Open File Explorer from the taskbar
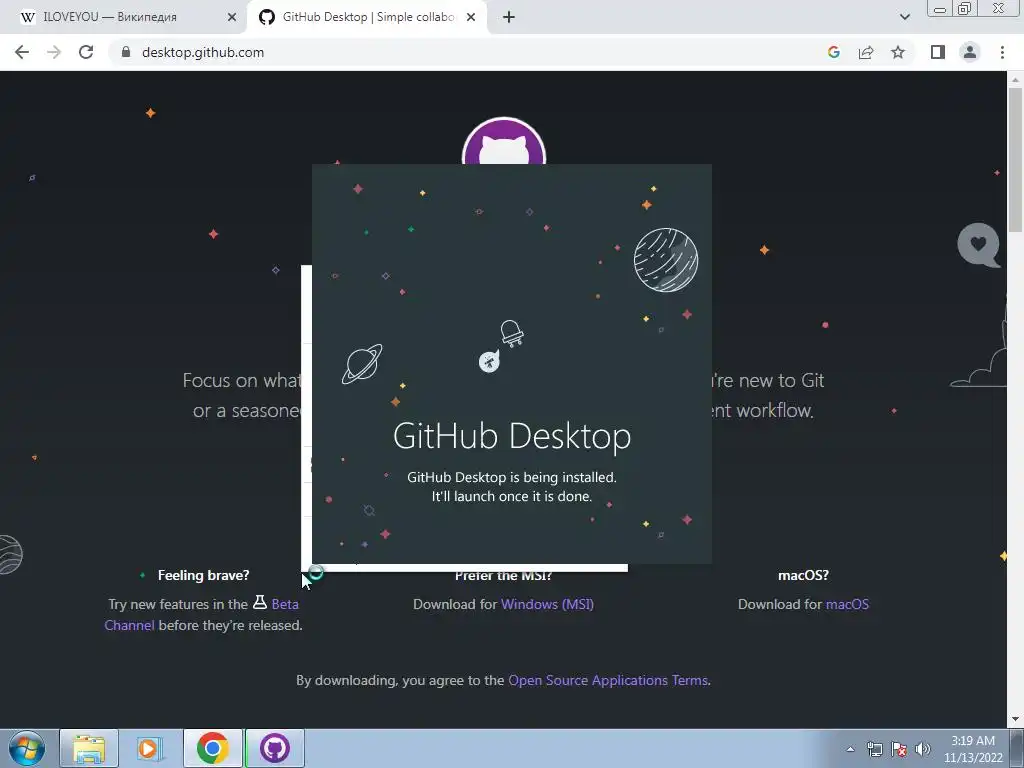Viewport: 1024px width, 768px height. pos(89,748)
